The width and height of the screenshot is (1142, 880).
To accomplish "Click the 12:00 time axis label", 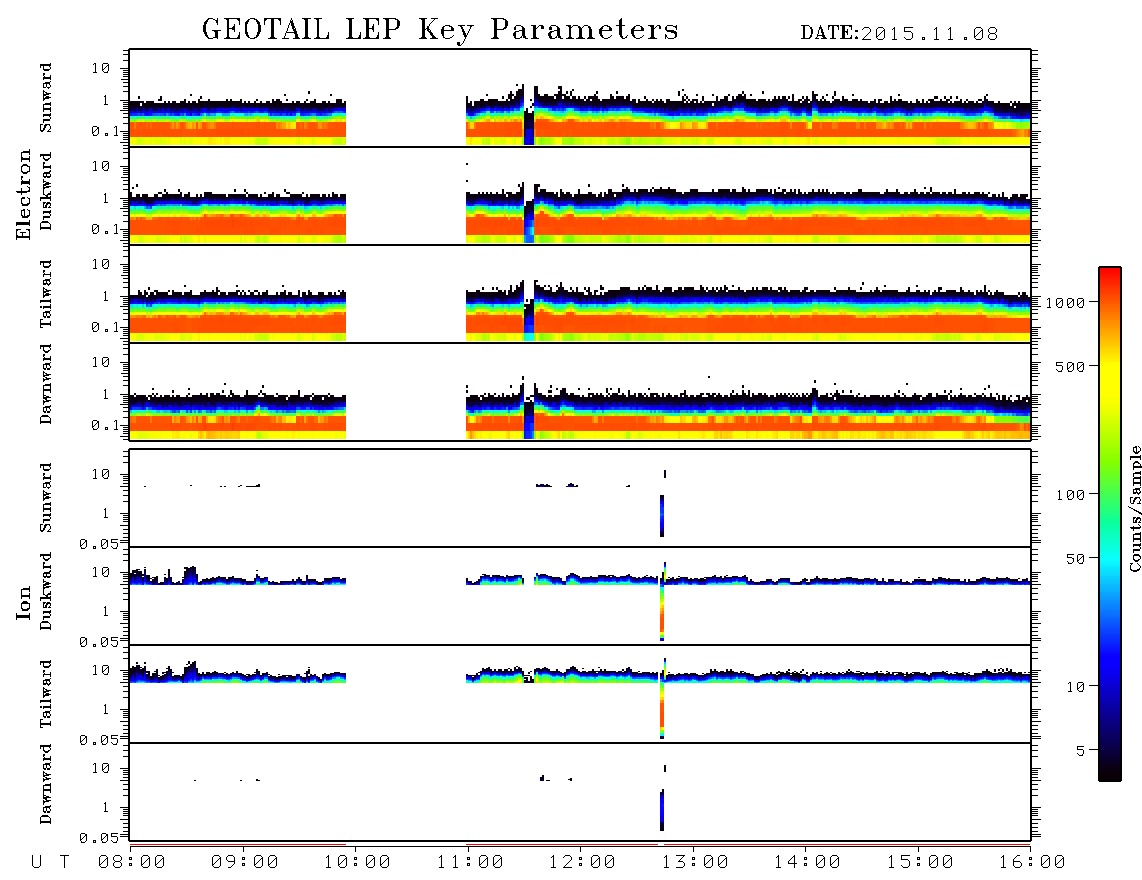I will [583, 863].
